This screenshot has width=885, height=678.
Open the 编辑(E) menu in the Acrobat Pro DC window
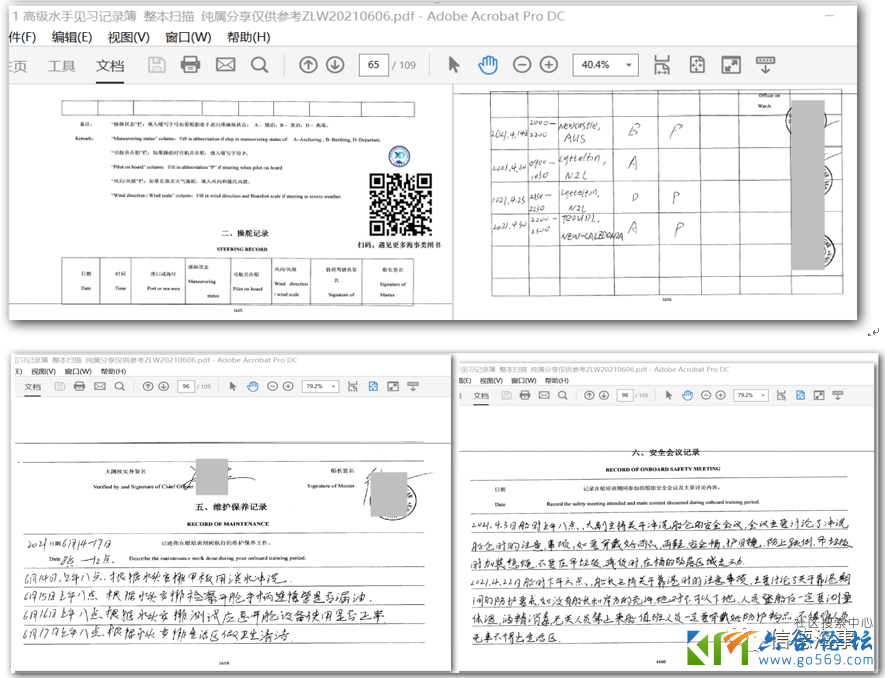[72, 37]
